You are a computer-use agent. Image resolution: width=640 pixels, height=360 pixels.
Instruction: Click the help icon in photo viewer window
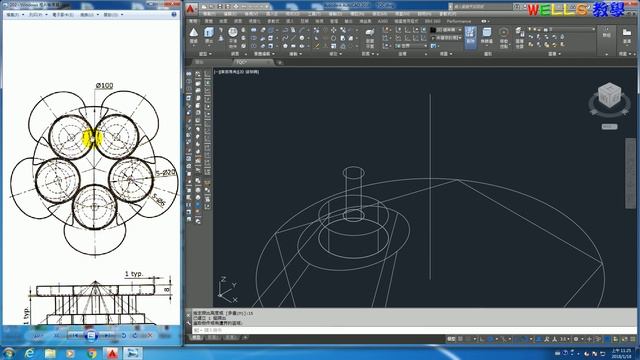pos(174,14)
